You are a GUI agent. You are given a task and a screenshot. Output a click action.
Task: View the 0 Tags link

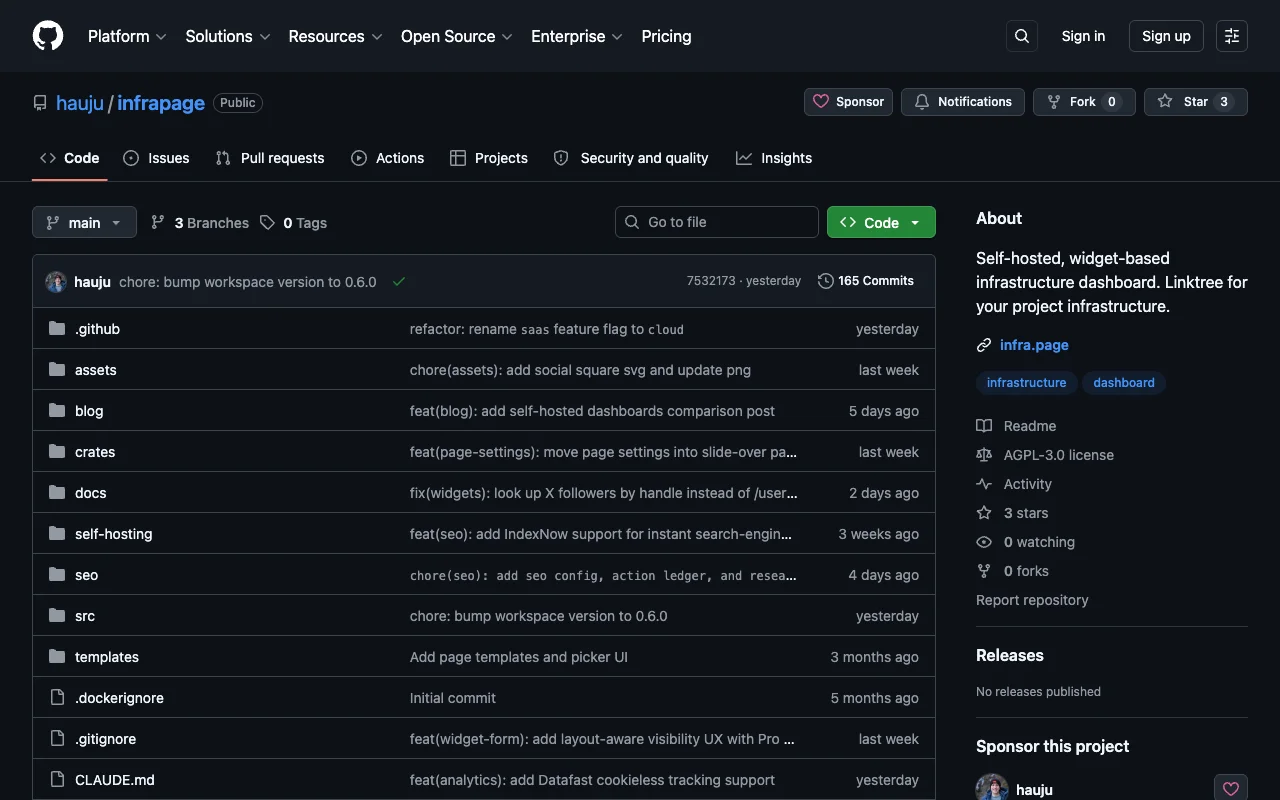(294, 223)
